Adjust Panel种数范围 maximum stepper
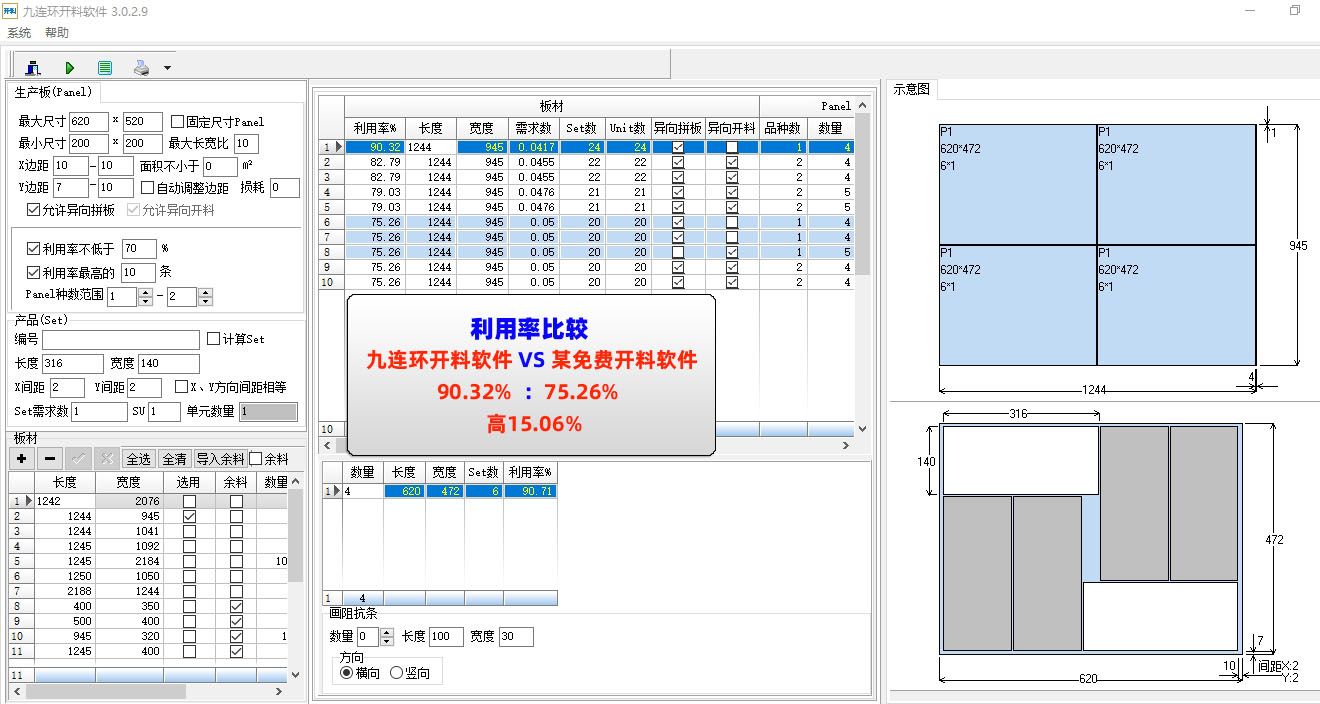Viewport: 1320px width, 704px height. tap(205, 297)
